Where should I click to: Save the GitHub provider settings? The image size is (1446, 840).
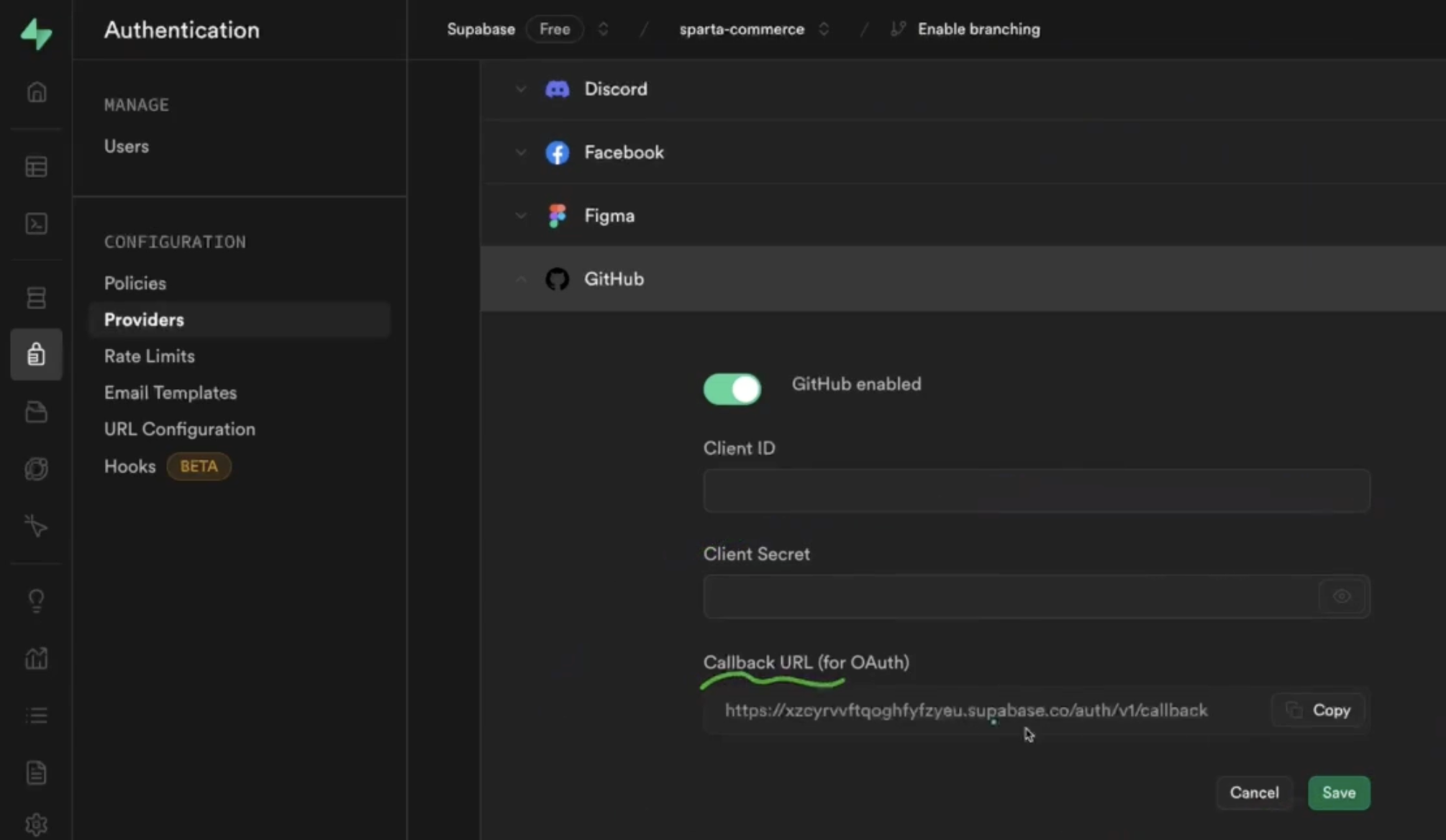coord(1338,793)
